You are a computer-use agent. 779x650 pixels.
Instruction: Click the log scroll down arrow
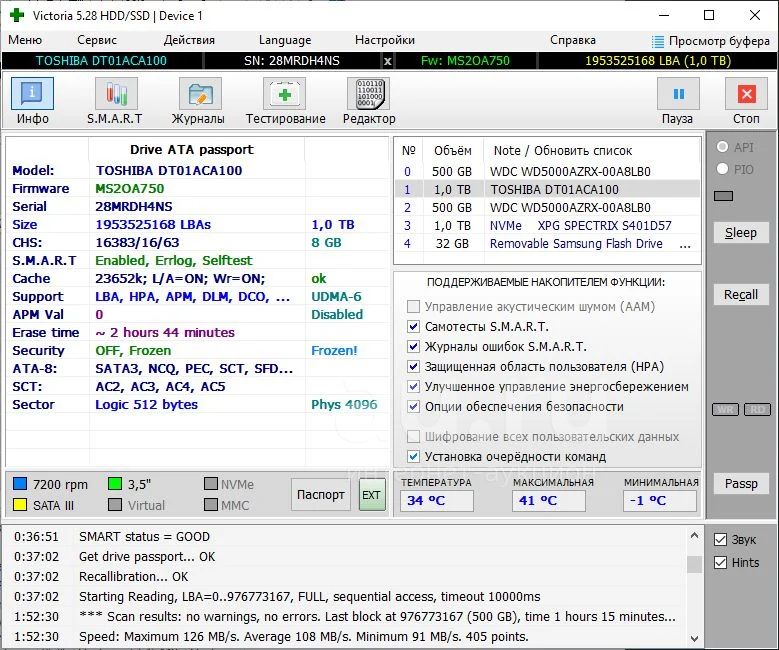[x=694, y=639]
